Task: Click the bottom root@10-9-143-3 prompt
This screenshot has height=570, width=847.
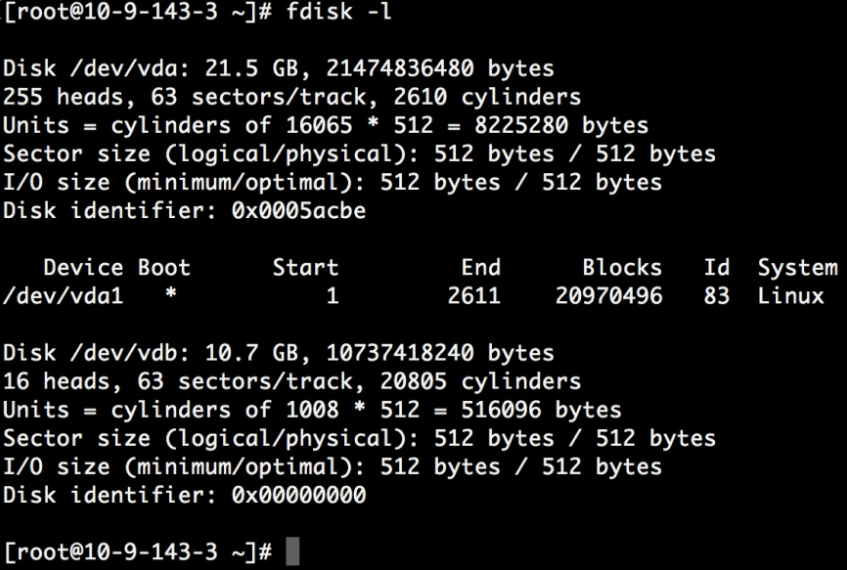Action: (138, 552)
